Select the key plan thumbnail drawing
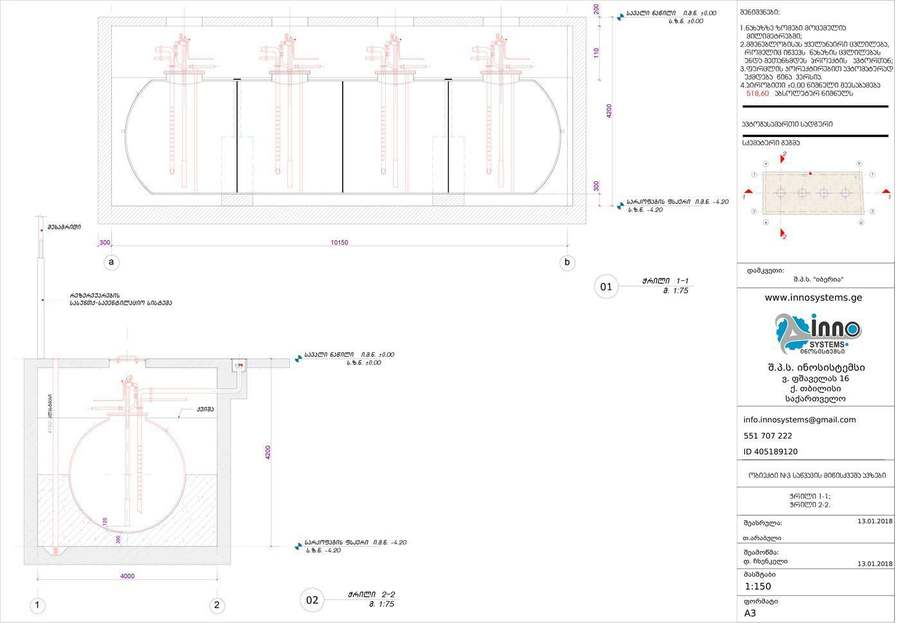 click(814, 193)
